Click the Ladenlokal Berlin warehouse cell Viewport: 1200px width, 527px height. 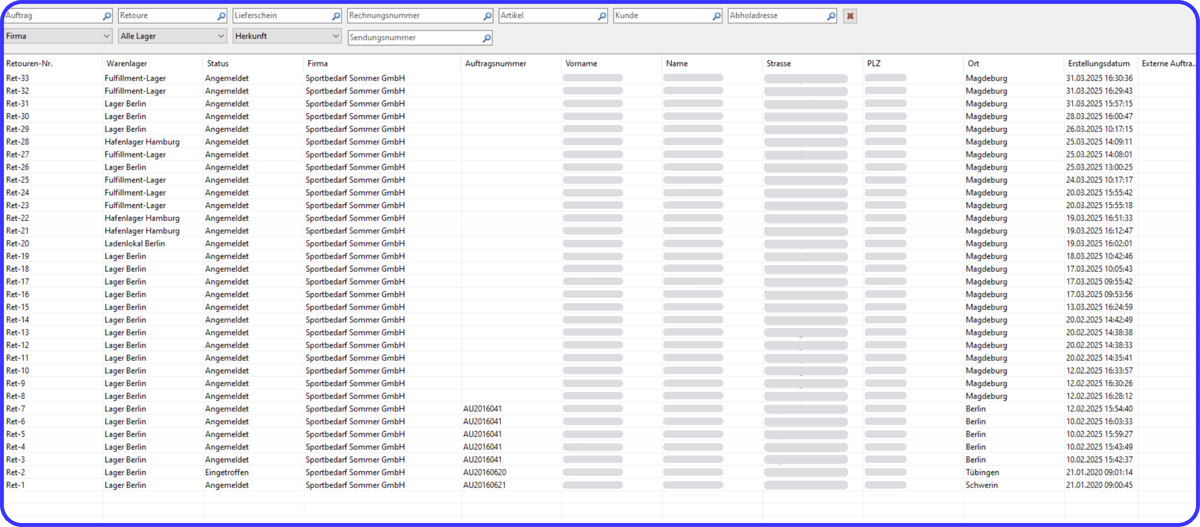(x=135, y=243)
